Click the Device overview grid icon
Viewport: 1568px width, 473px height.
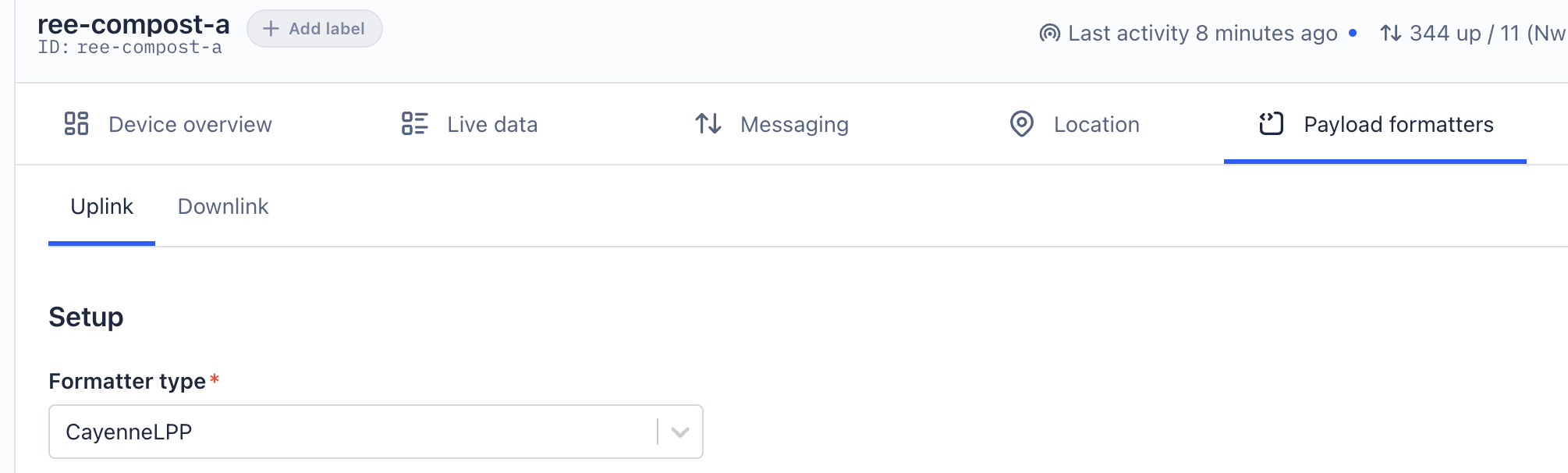(x=76, y=124)
